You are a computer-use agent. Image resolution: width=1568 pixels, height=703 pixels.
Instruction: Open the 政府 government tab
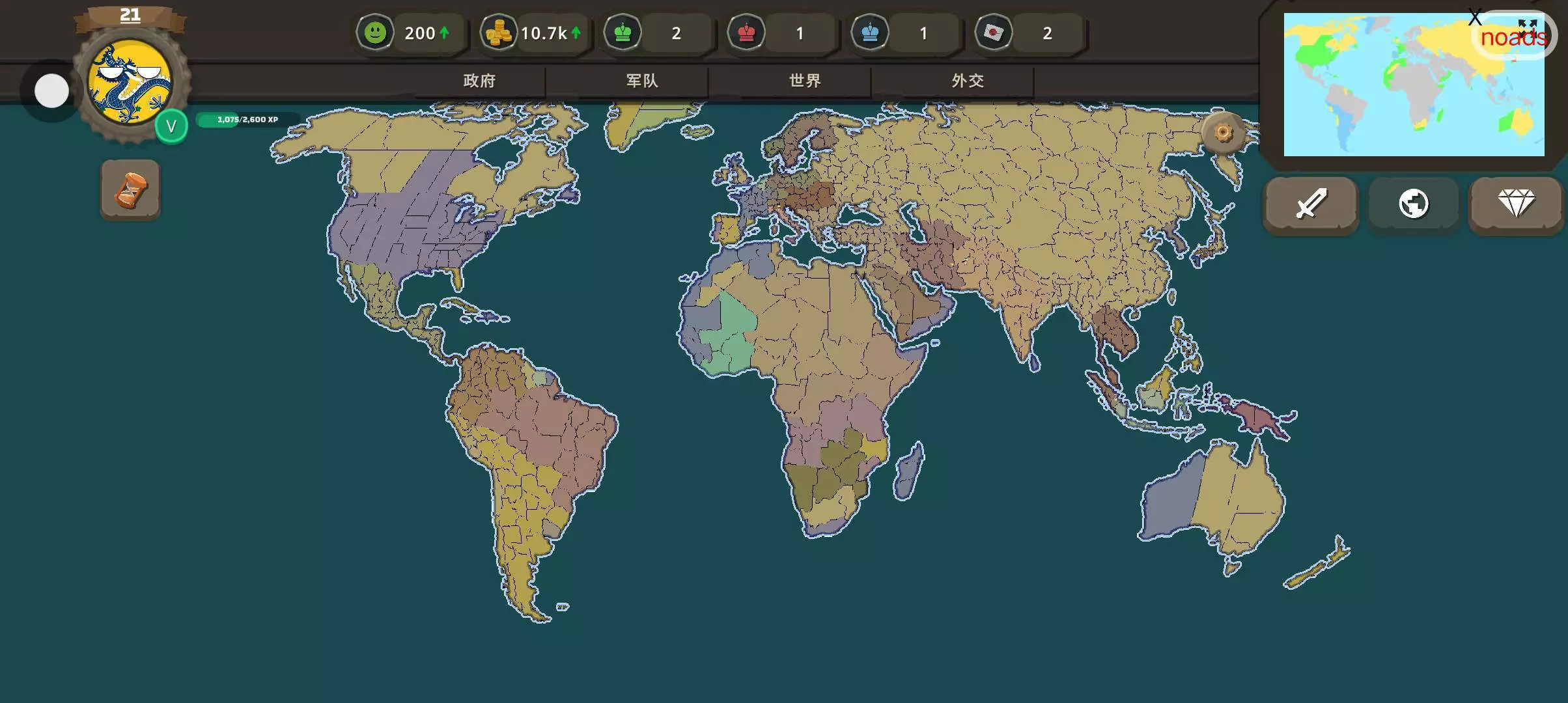pos(479,81)
